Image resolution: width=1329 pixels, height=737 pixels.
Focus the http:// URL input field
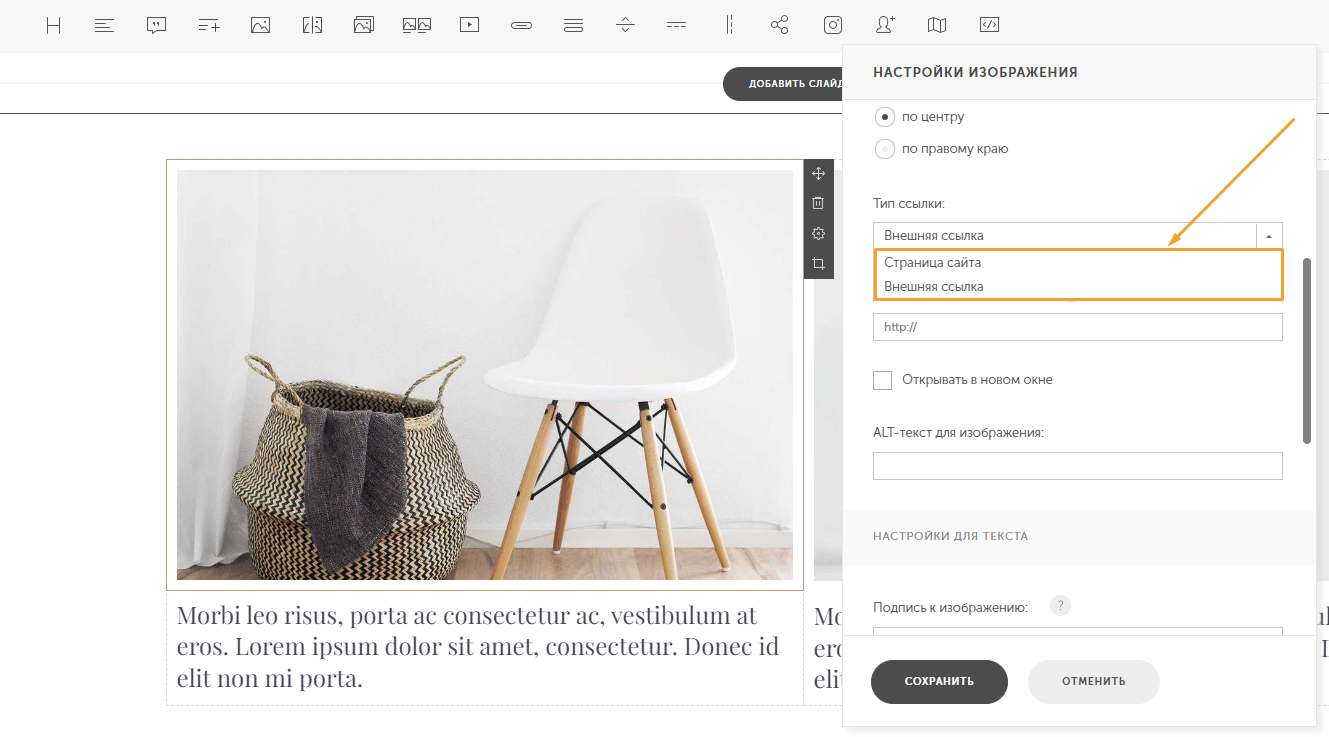[x=1078, y=327]
